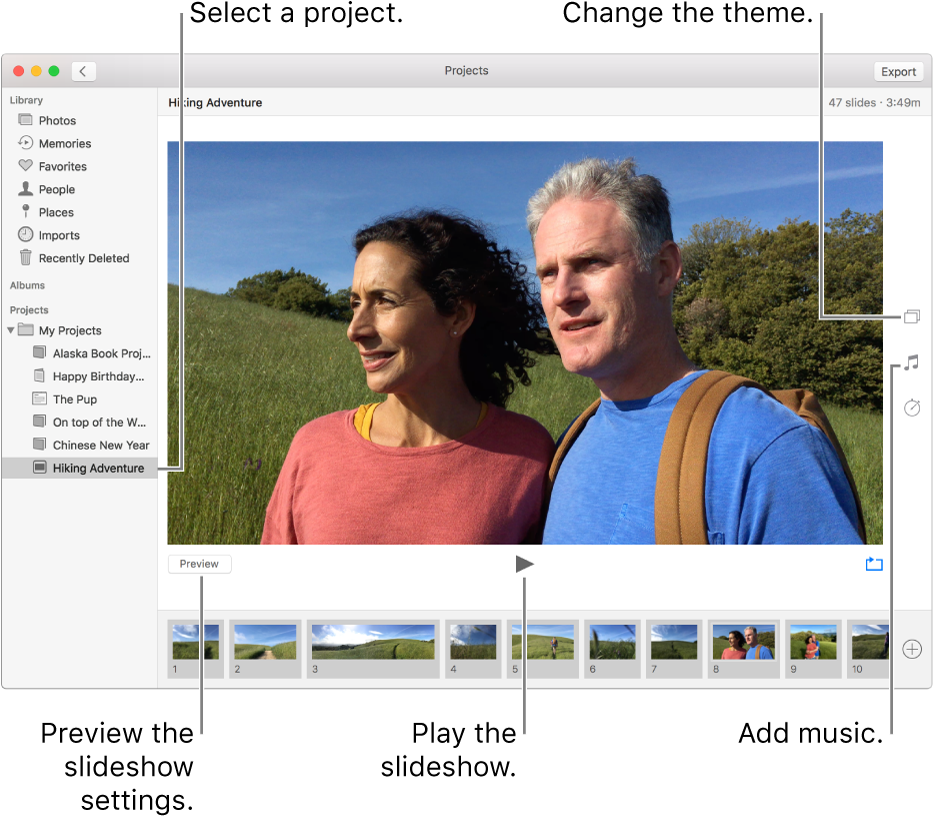
Task: Go back using the navigation arrow
Action: pos(83,71)
